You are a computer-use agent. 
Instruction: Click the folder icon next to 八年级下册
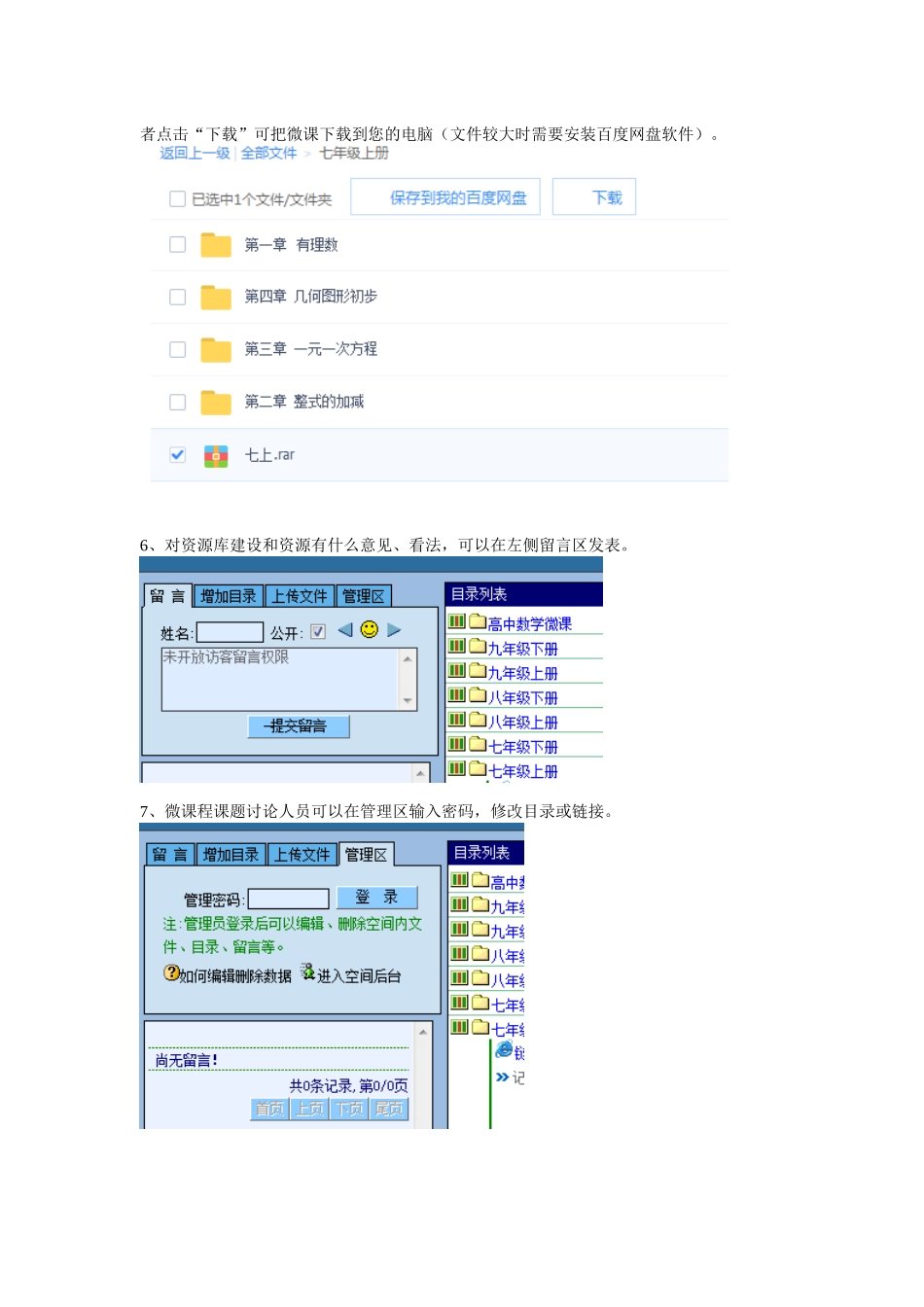478,695
